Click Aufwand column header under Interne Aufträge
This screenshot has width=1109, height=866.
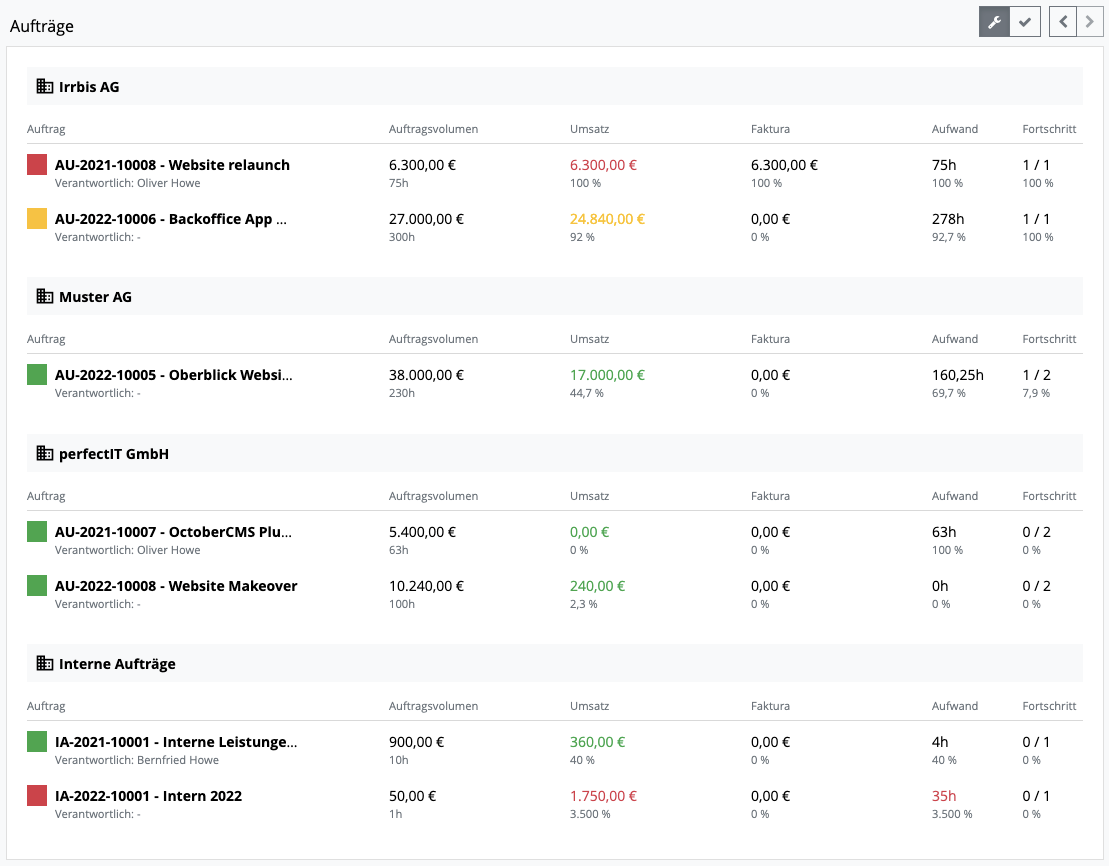click(x=955, y=706)
